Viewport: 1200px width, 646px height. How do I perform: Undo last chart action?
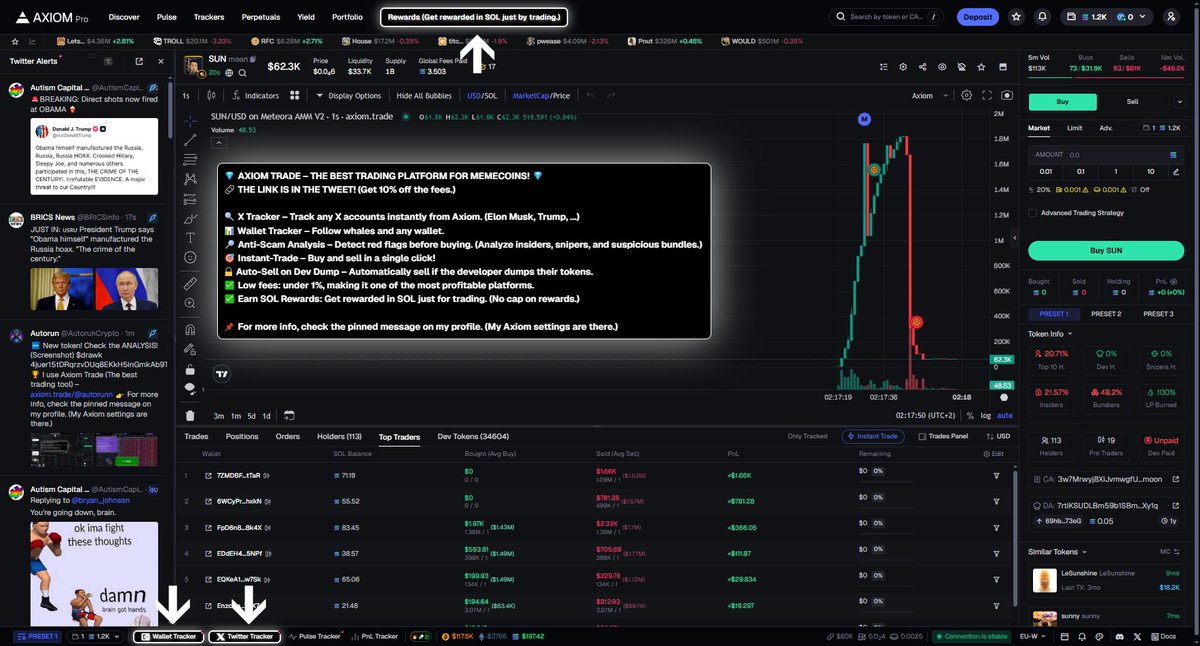pyautogui.click(x=589, y=95)
